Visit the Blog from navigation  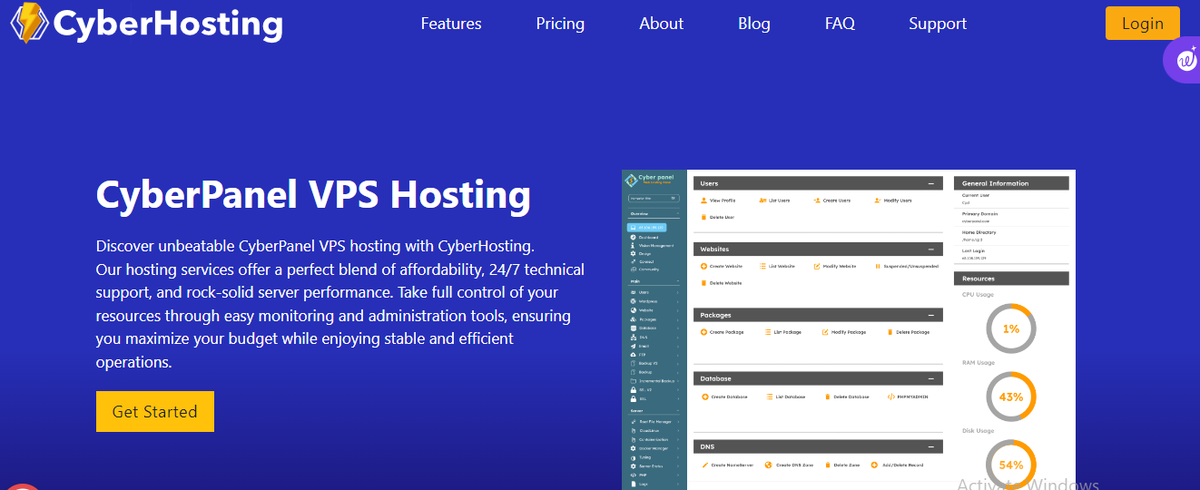755,23
